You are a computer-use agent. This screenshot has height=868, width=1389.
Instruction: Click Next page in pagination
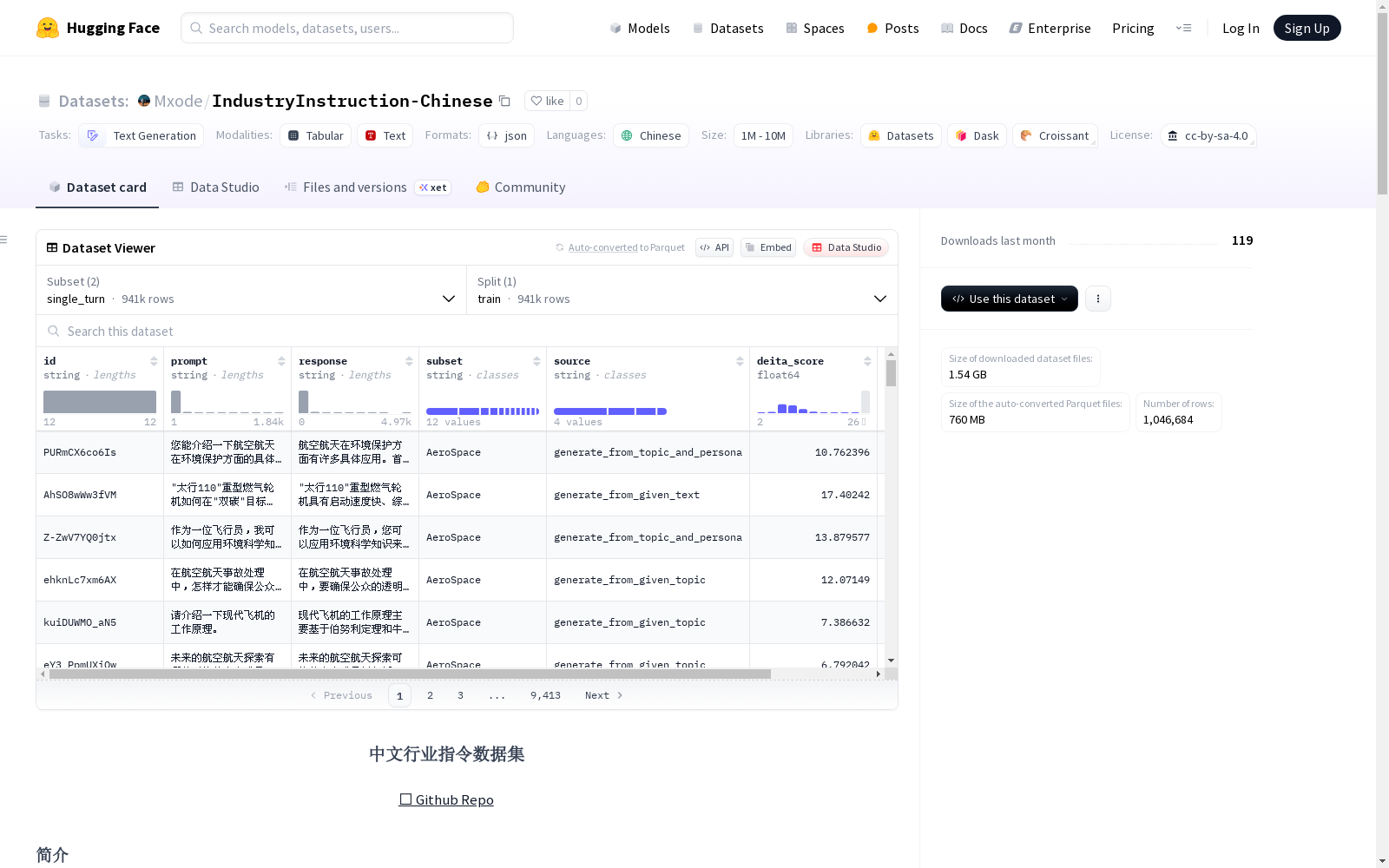603,695
